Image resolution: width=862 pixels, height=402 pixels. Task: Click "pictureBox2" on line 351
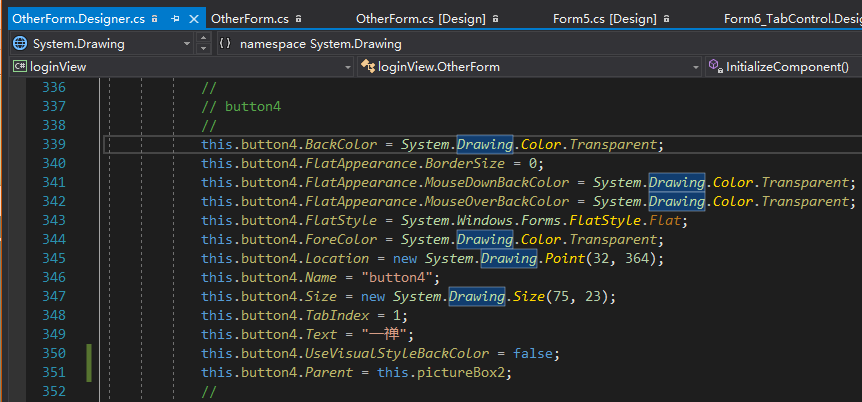(461, 373)
